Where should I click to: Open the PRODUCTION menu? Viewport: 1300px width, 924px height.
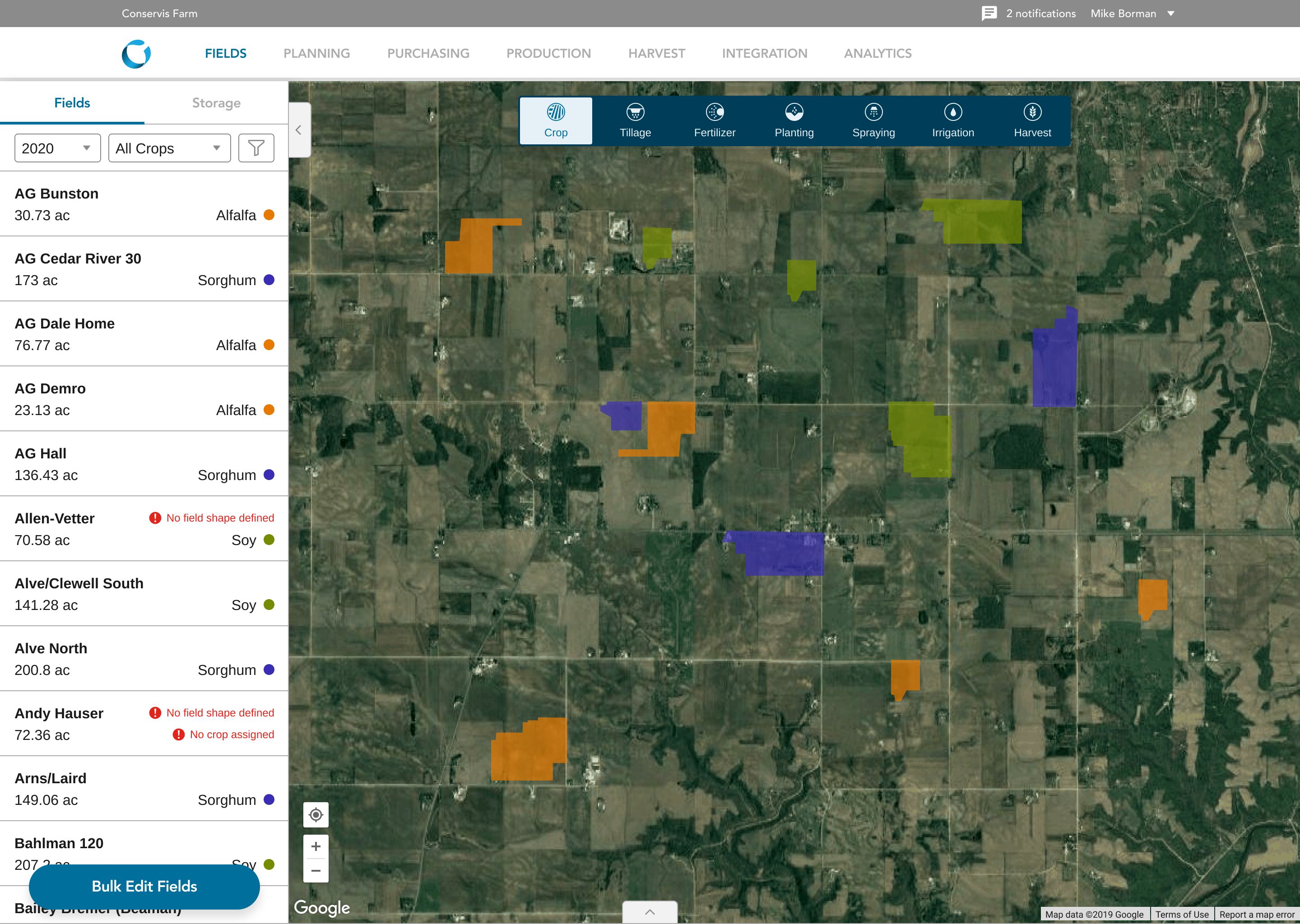tap(549, 54)
